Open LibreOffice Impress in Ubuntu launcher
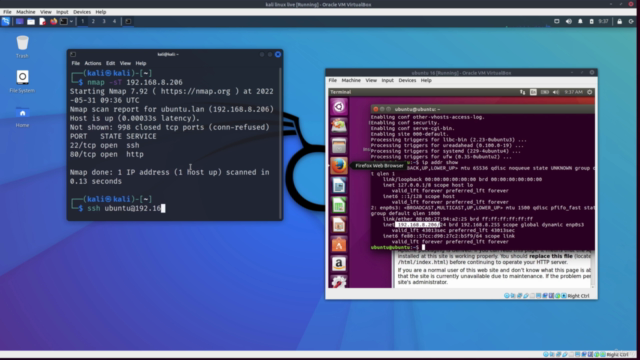Viewport: 640px width, 360px height. [x=339, y=224]
